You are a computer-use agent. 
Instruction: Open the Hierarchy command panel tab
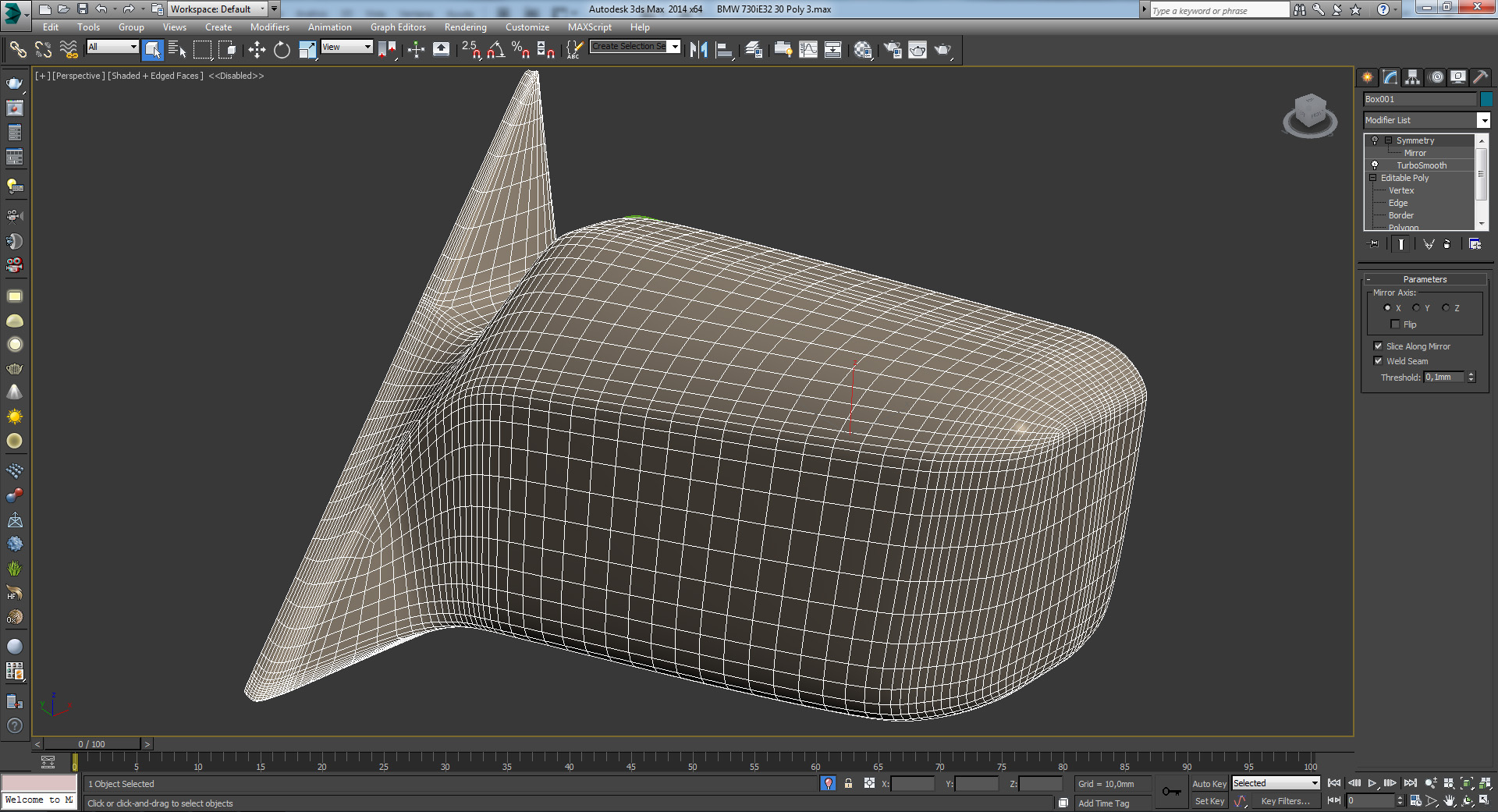pos(1412,77)
